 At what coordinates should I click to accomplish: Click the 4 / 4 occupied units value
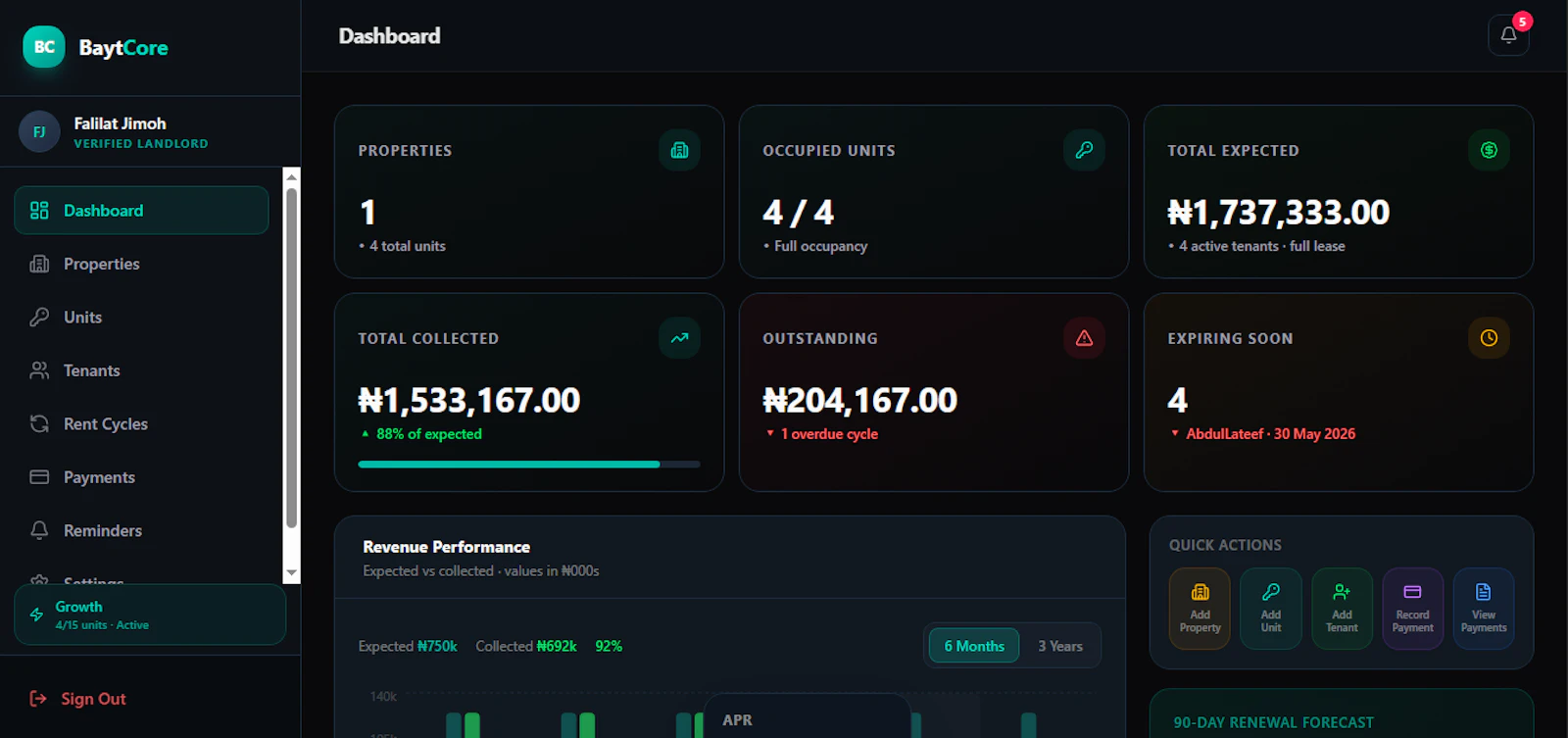[799, 213]
